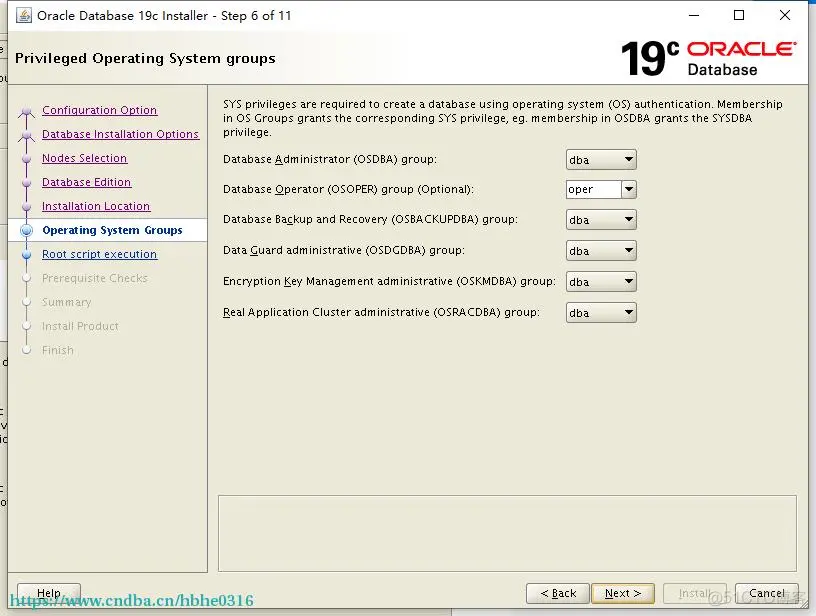Open the OSBACKUPDBA group dropdown

click(601, 220)
